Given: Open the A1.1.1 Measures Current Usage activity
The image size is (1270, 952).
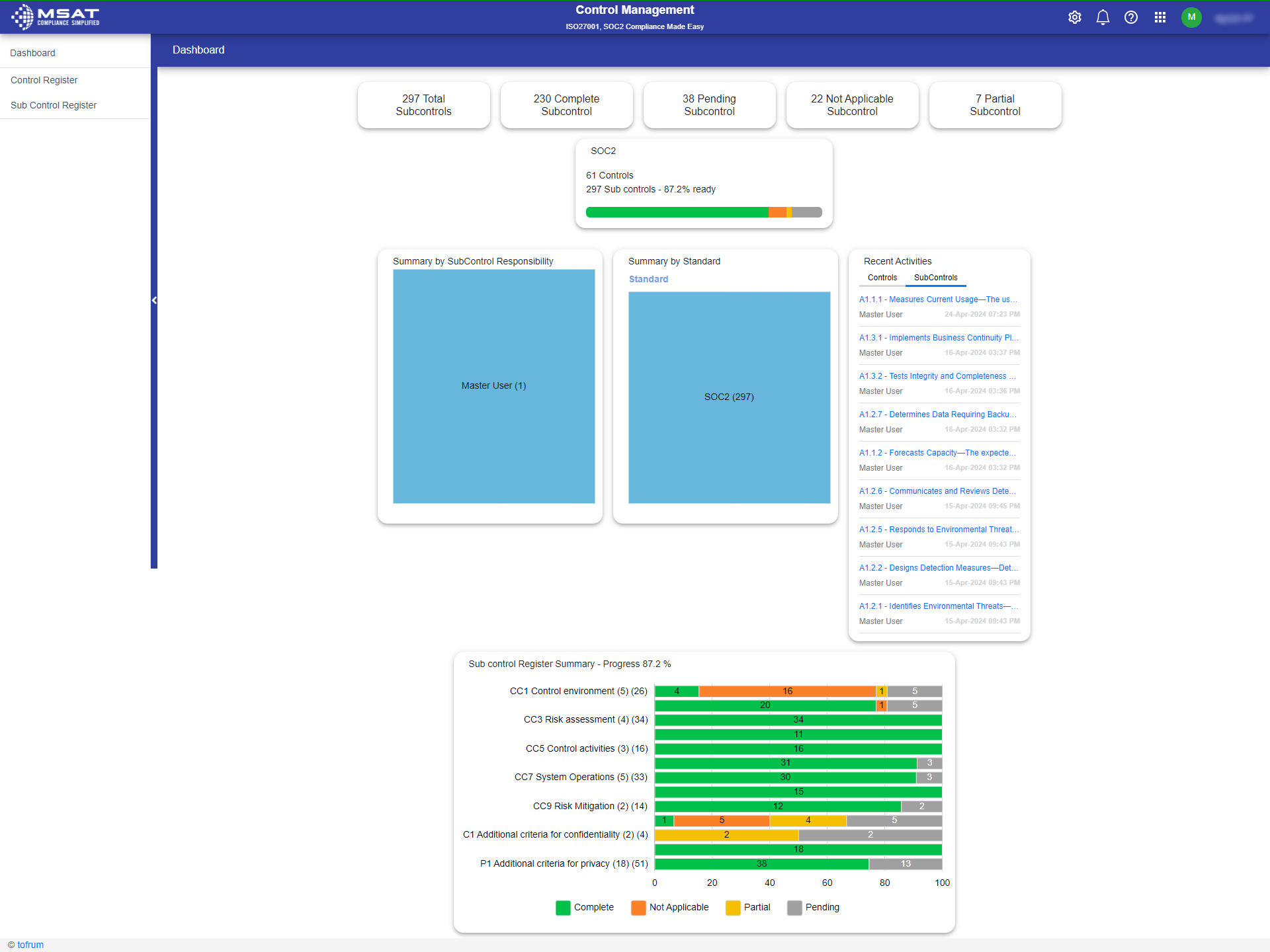Looking at the screenshot, I should pos(938,299).
